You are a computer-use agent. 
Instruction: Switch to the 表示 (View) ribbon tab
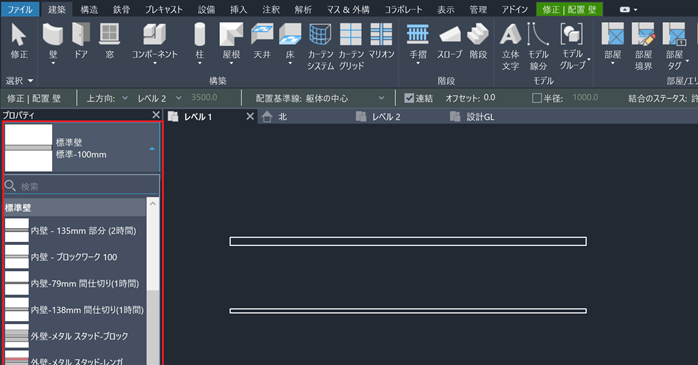pyautogui.click(x=446, y=9)
